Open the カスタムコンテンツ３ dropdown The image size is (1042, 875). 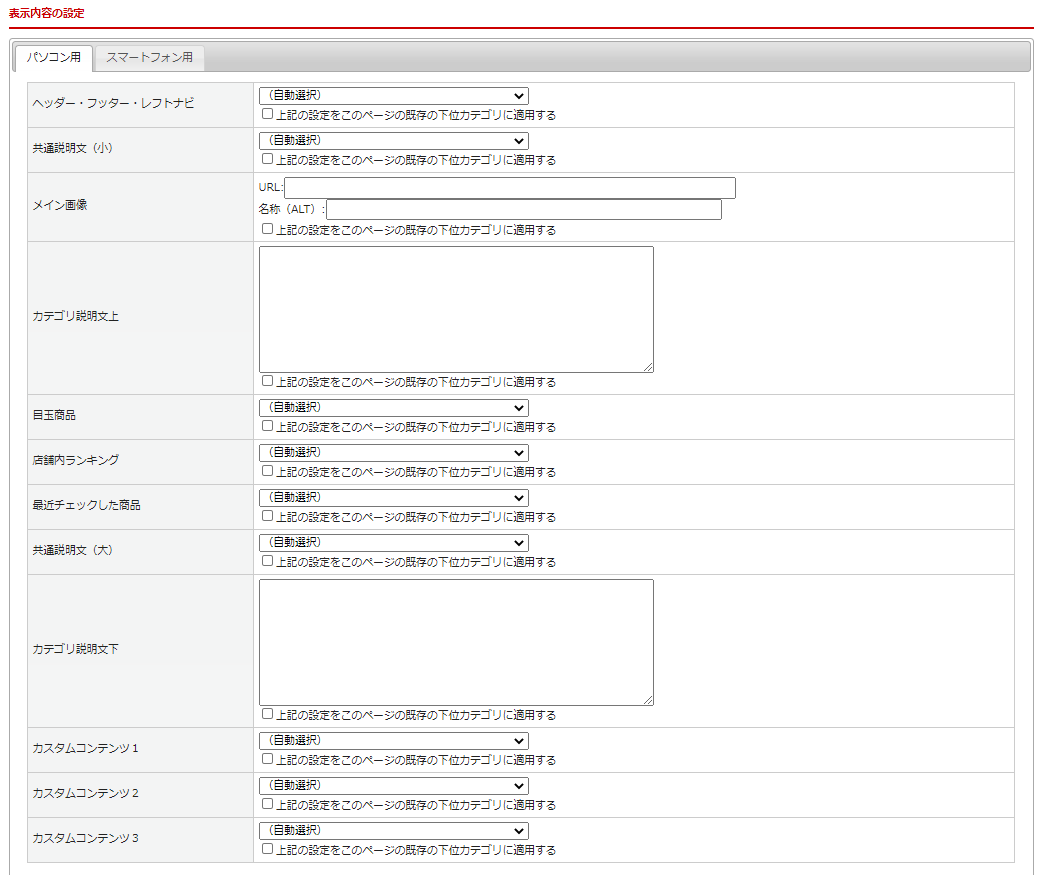tap(393, 831)
